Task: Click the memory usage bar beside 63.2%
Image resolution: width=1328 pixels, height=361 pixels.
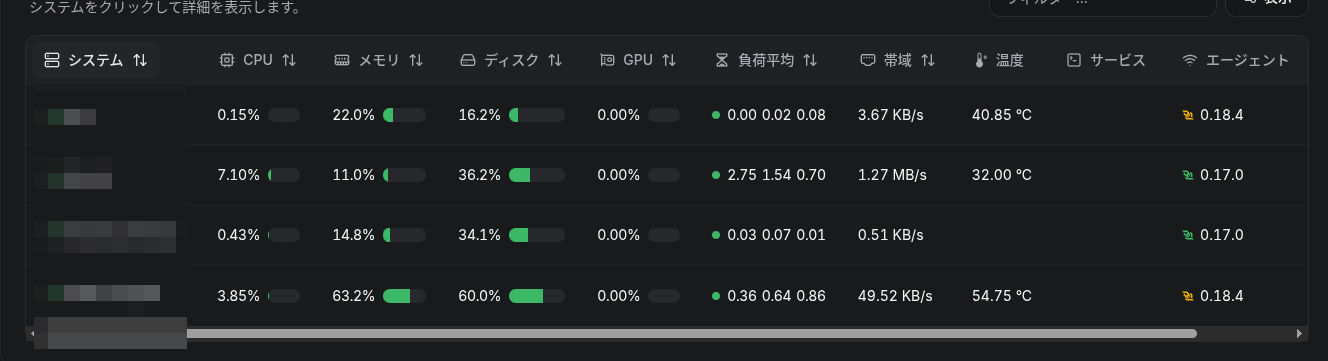Action: coord(404,296)
